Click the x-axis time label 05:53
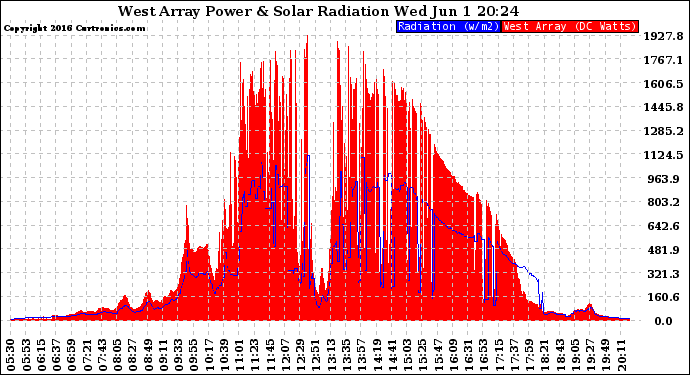 (27, 355)
